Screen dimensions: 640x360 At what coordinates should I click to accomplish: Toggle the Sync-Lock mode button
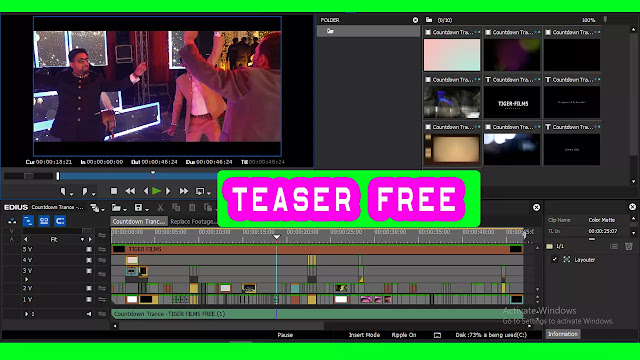click(44, 221)
